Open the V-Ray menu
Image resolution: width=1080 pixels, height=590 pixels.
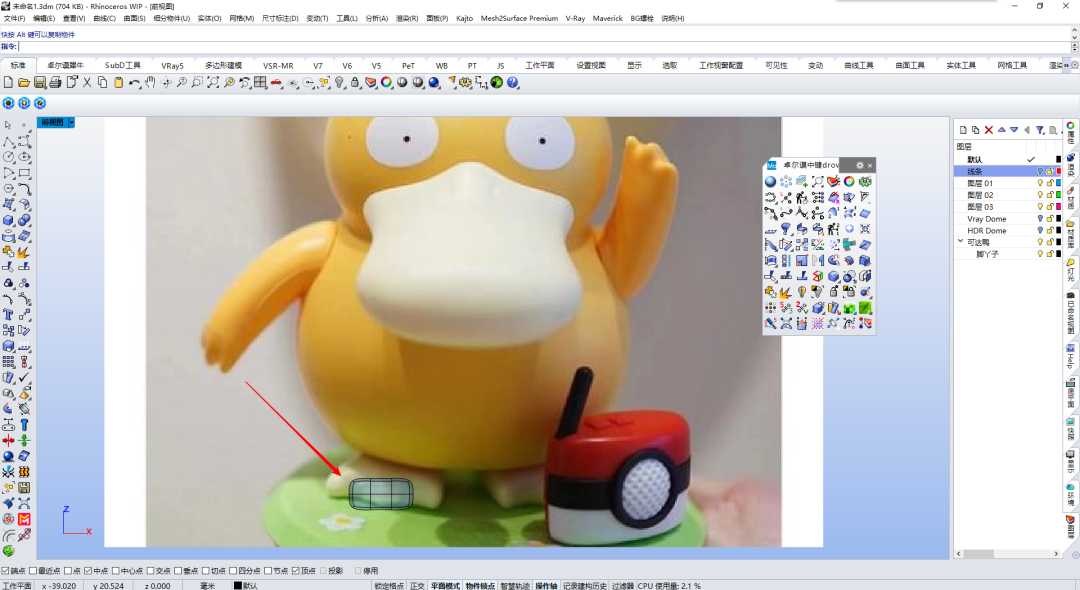[575, 19]
